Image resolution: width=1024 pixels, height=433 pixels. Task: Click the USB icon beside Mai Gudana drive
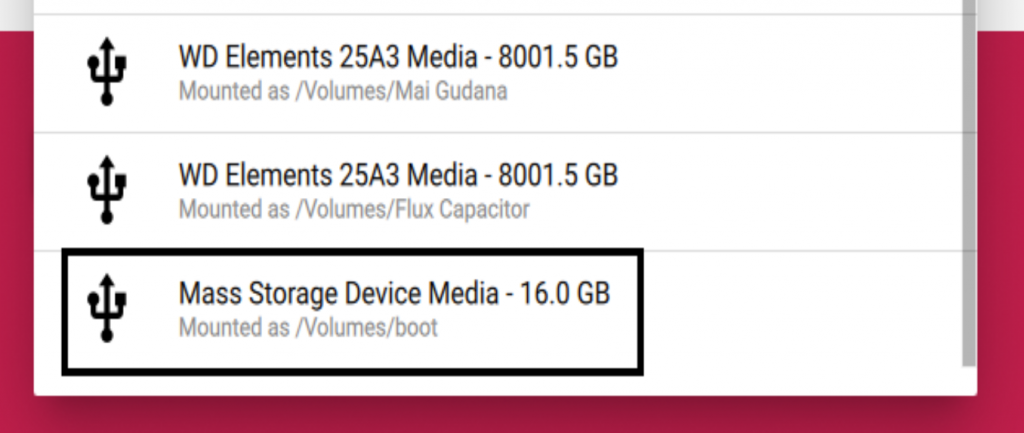click(106, 71)
